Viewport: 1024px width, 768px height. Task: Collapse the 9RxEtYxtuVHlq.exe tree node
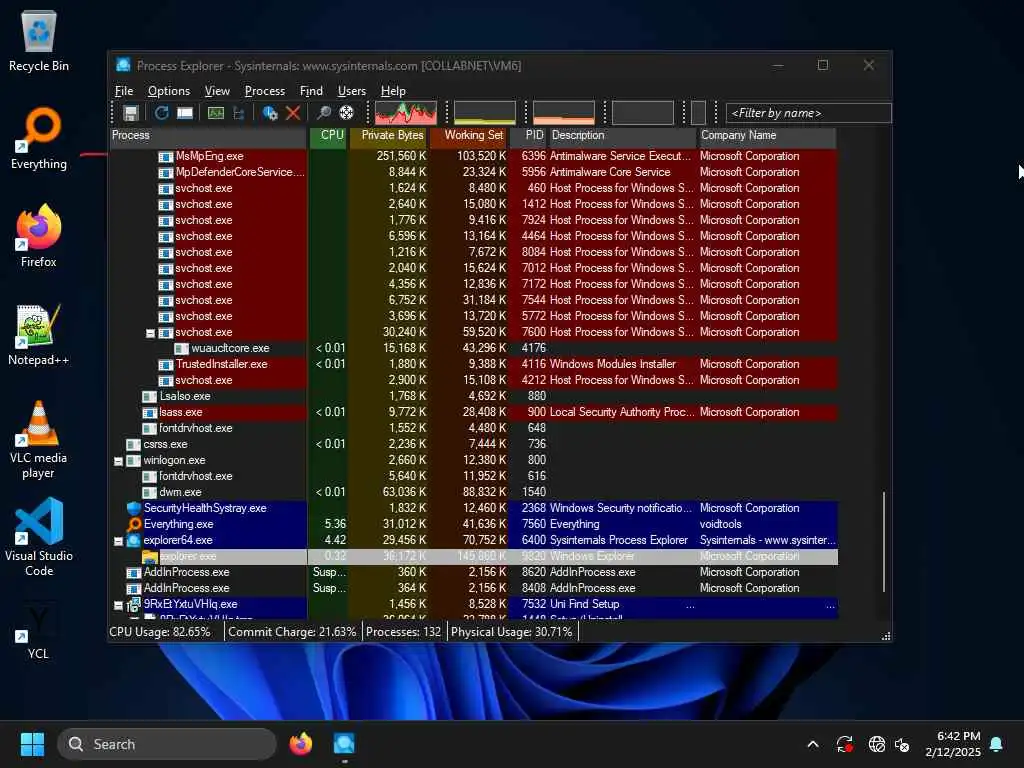[118, 605]
